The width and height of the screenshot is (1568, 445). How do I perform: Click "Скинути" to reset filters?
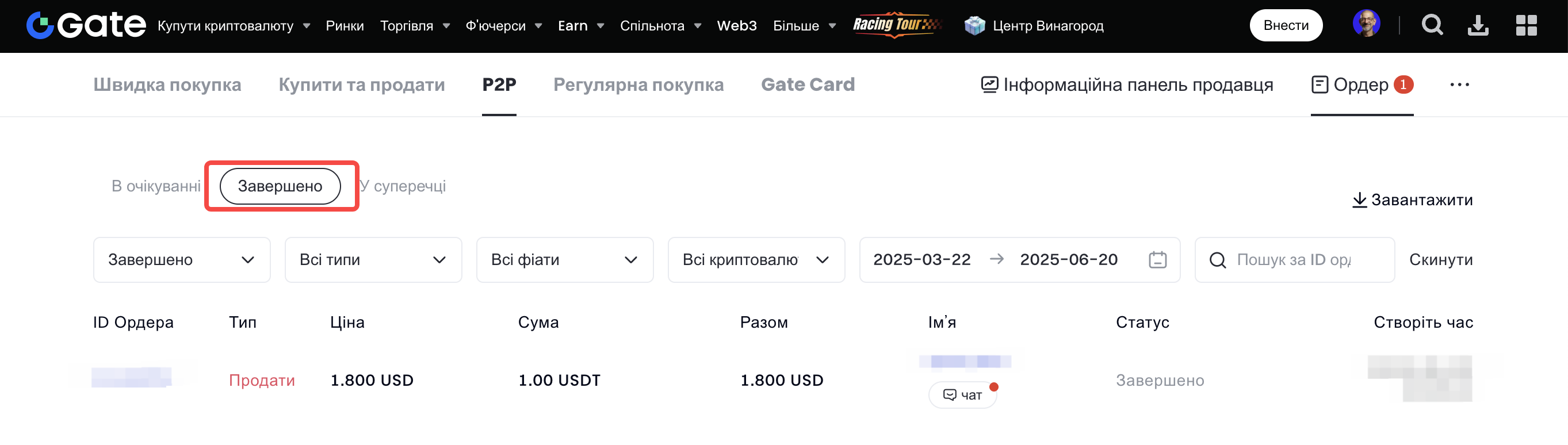pos(1441,260)
